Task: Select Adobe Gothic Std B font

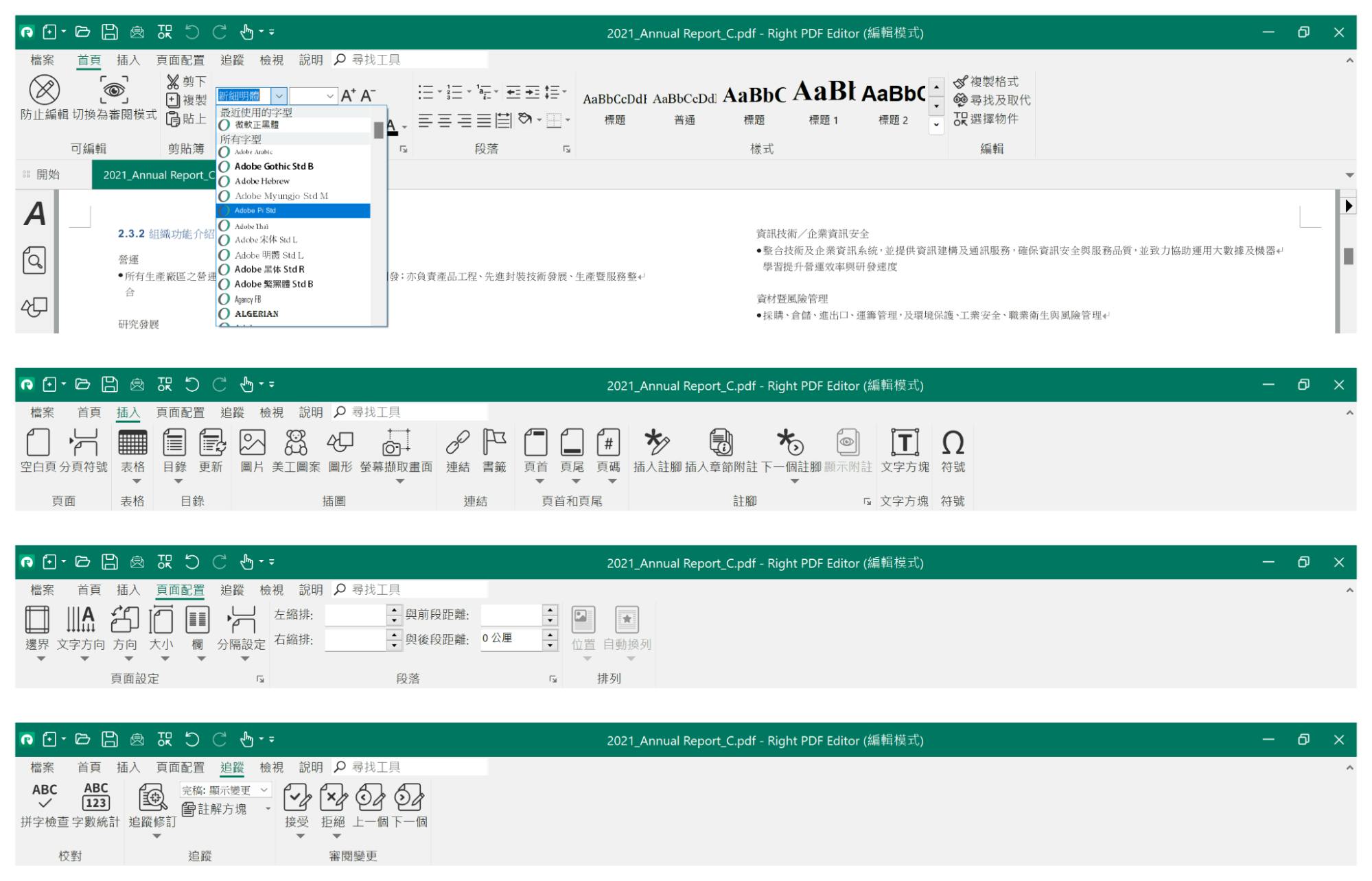Action: click(x=274, y=167)
